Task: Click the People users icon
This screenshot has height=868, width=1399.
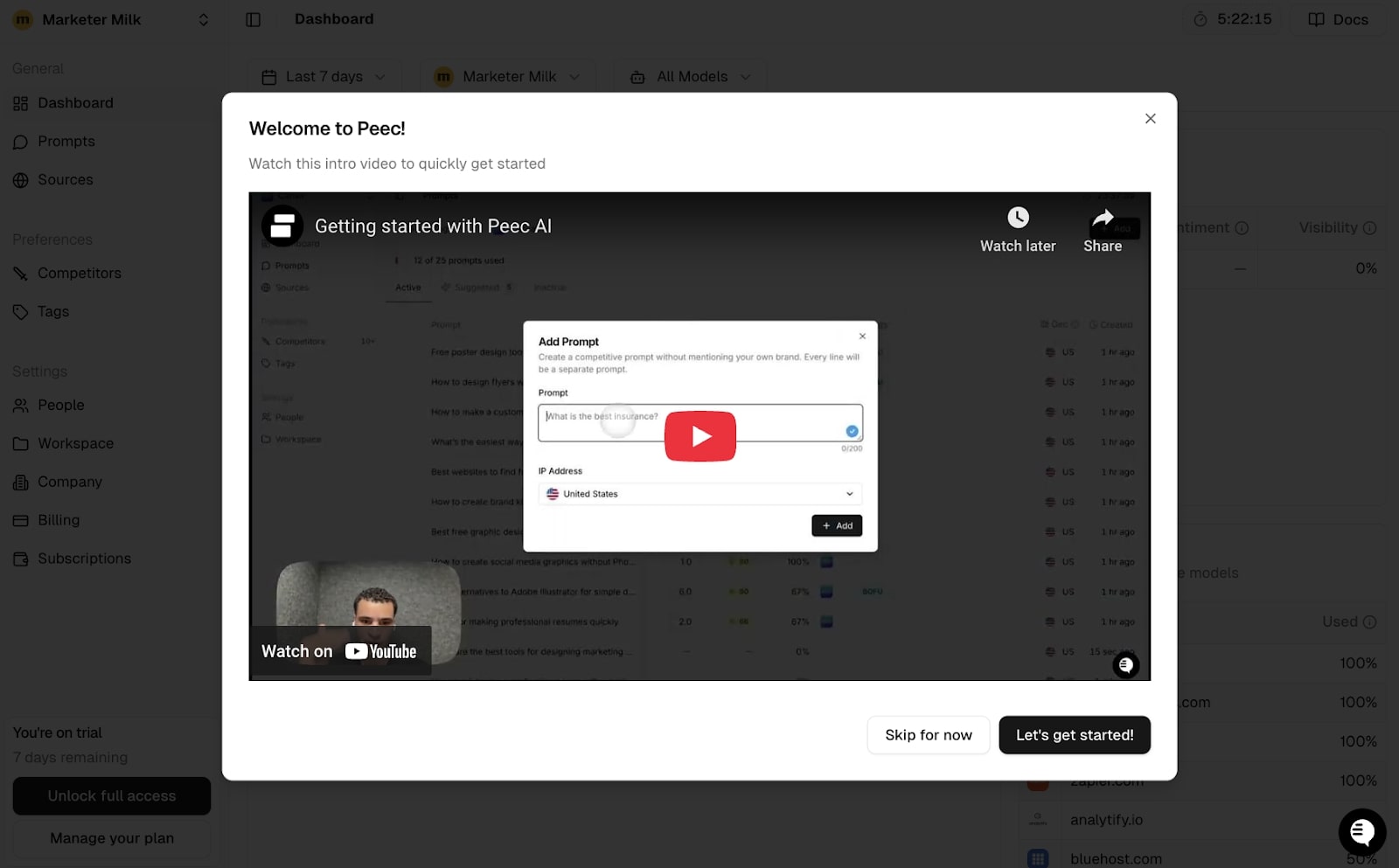Action: point(21,406)
